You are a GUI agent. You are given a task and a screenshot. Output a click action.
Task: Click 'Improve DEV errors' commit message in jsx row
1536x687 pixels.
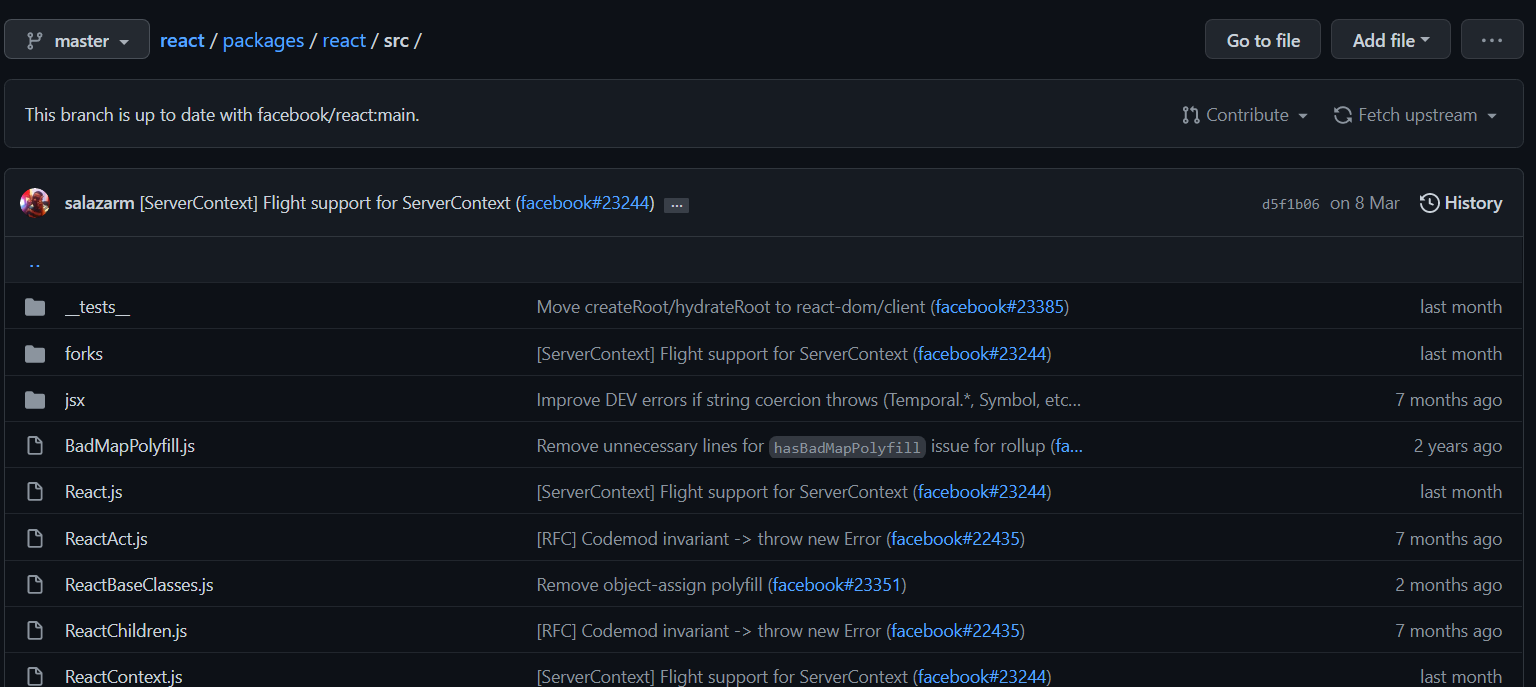[x=809, y=400]
